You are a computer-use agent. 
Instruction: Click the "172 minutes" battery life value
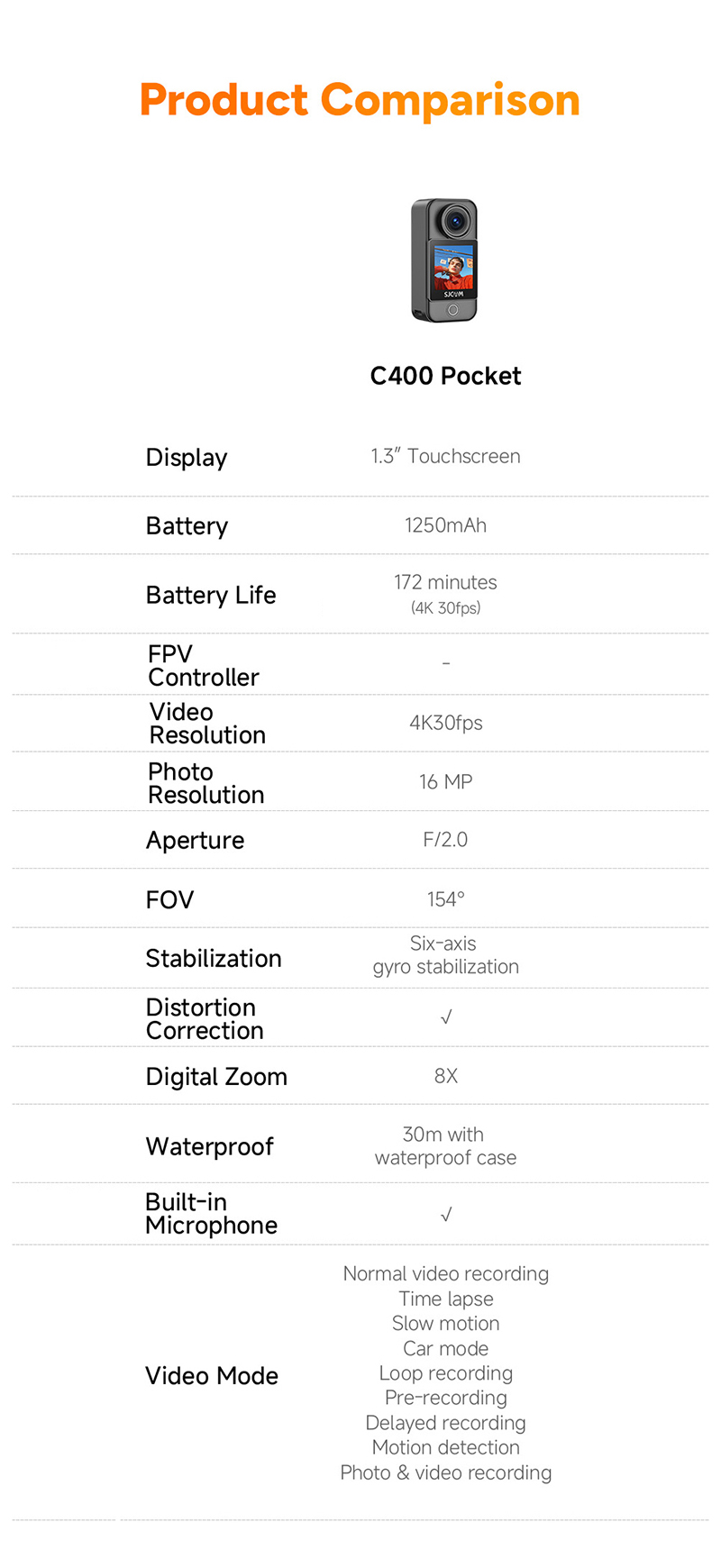click(445, 583)
